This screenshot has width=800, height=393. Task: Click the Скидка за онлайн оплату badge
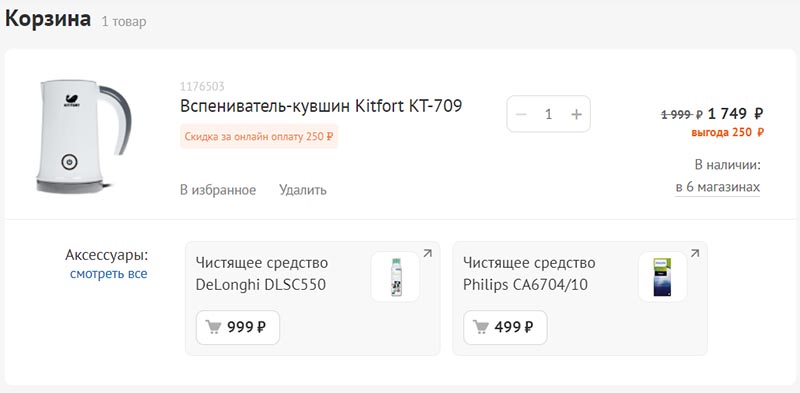(x=259, y=137)
